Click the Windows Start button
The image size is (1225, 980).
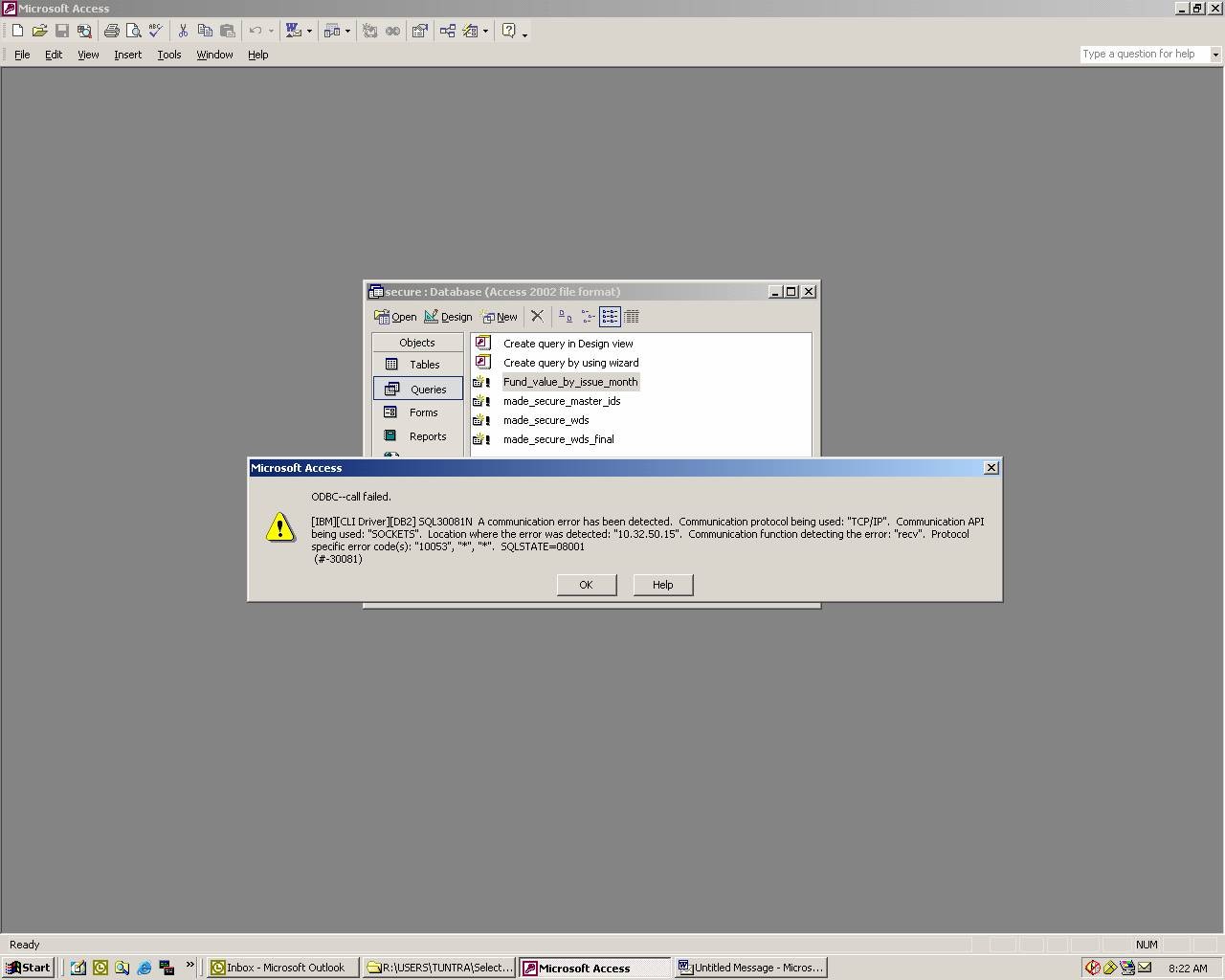pos(28,968)
